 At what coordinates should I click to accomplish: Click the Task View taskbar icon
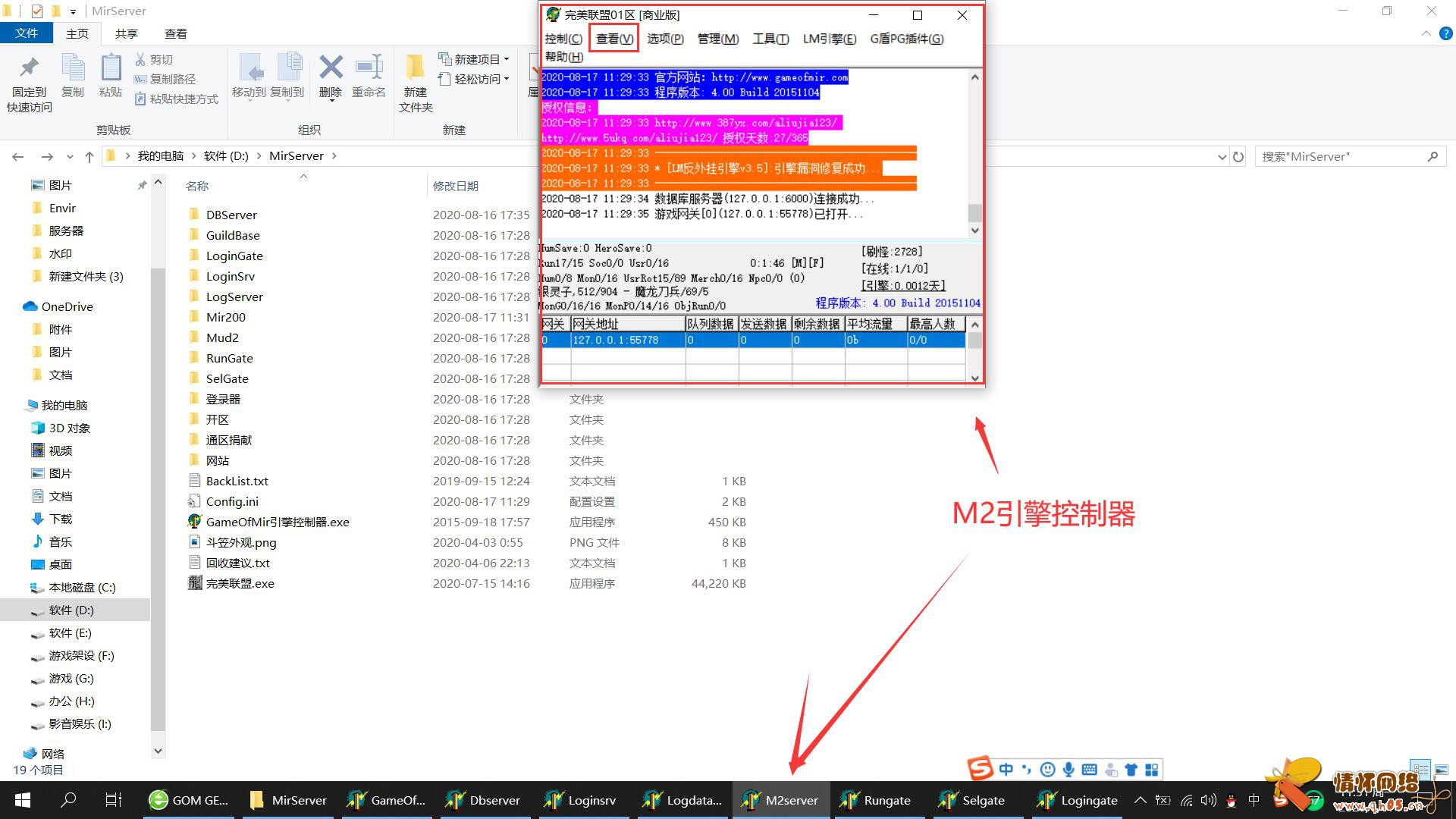(114, 800)
